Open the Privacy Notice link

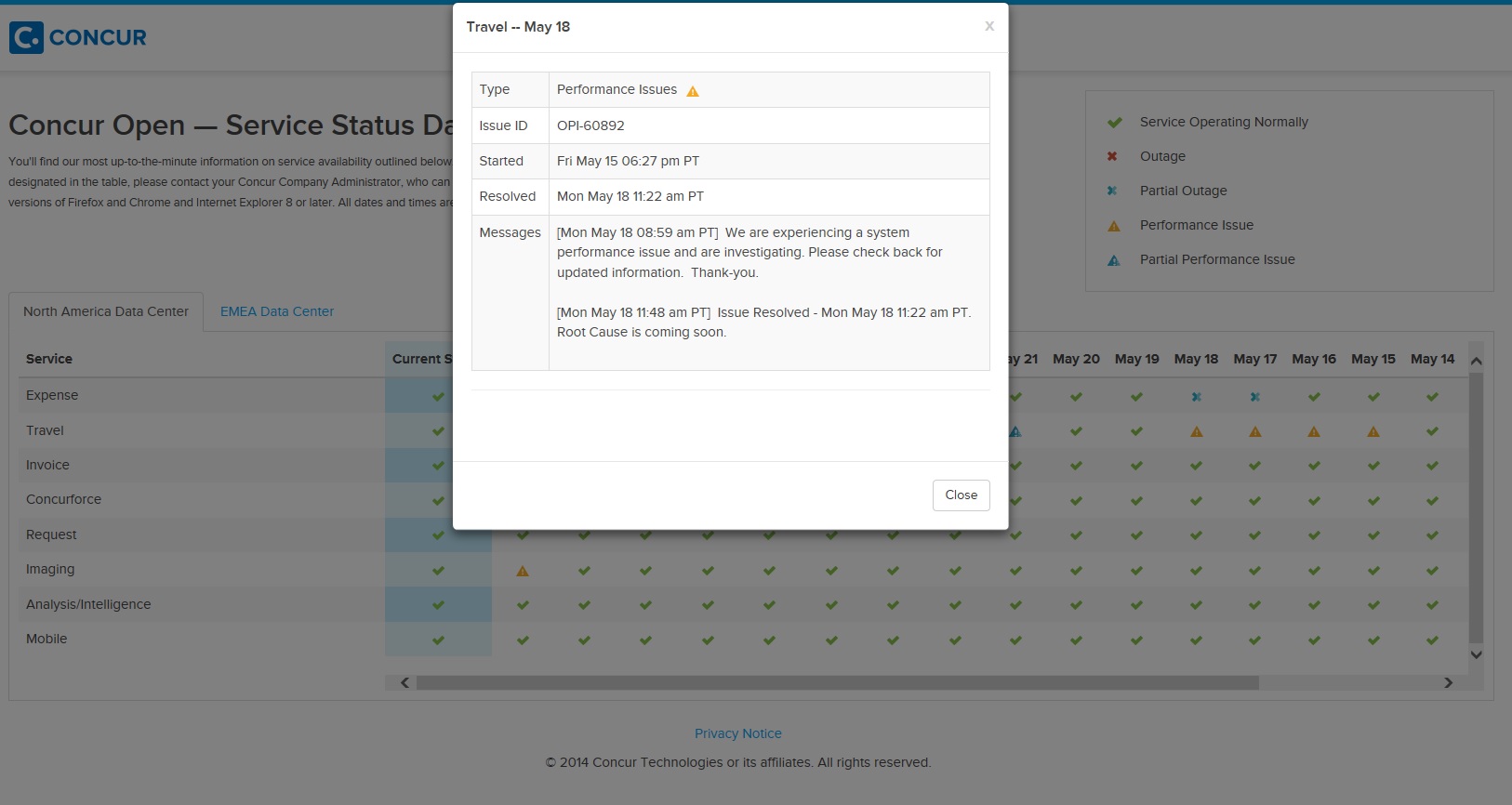click(738, 733)
